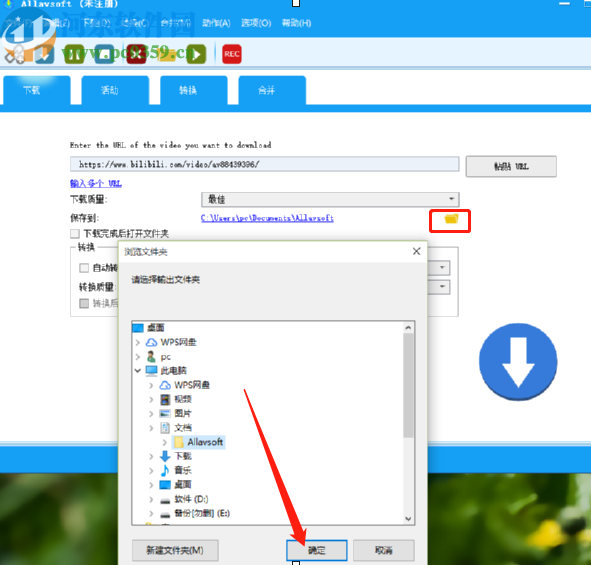Image resolution: width=591 pixels, height=565 pixels.
Task: Click the paste URL link toolbar icon
Action: click(x=14, y=54)
